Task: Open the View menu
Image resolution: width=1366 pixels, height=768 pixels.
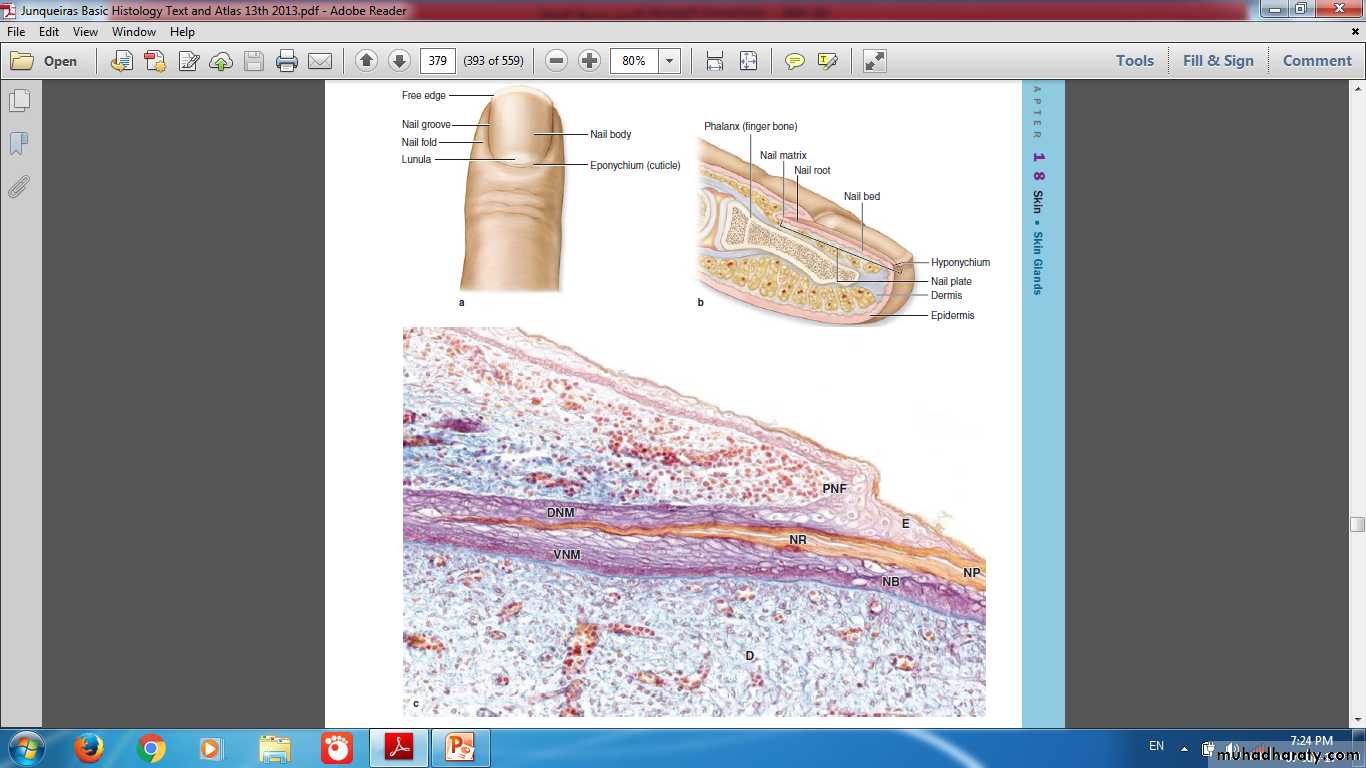Action: coord(85,32)
